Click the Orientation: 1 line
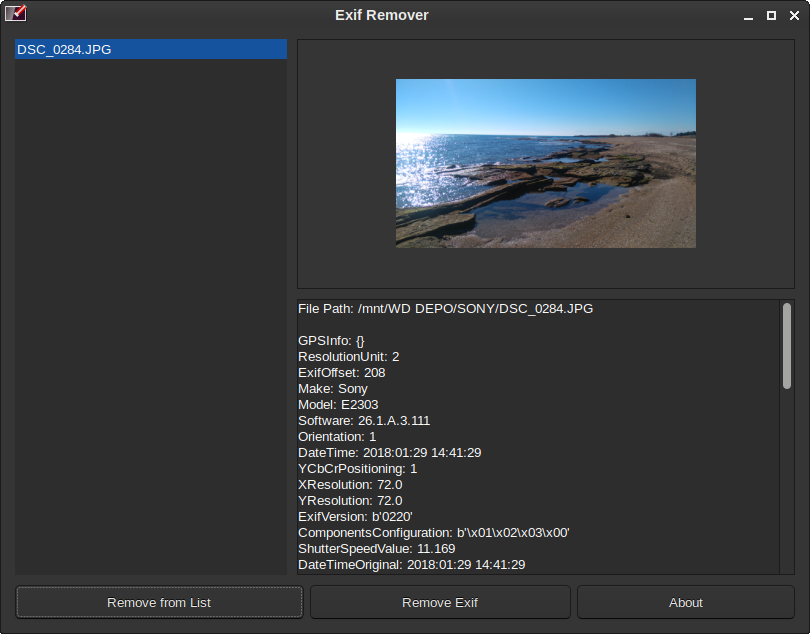 click(x=337, y=437)
